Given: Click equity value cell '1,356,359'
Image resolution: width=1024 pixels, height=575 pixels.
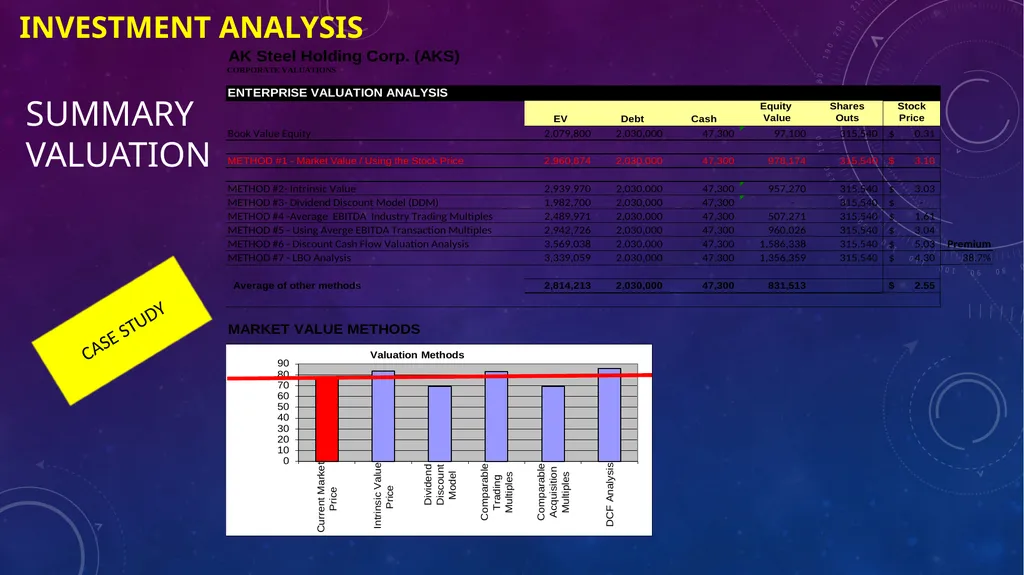Looking at the screenshot, I should click(x=783, y=257).
